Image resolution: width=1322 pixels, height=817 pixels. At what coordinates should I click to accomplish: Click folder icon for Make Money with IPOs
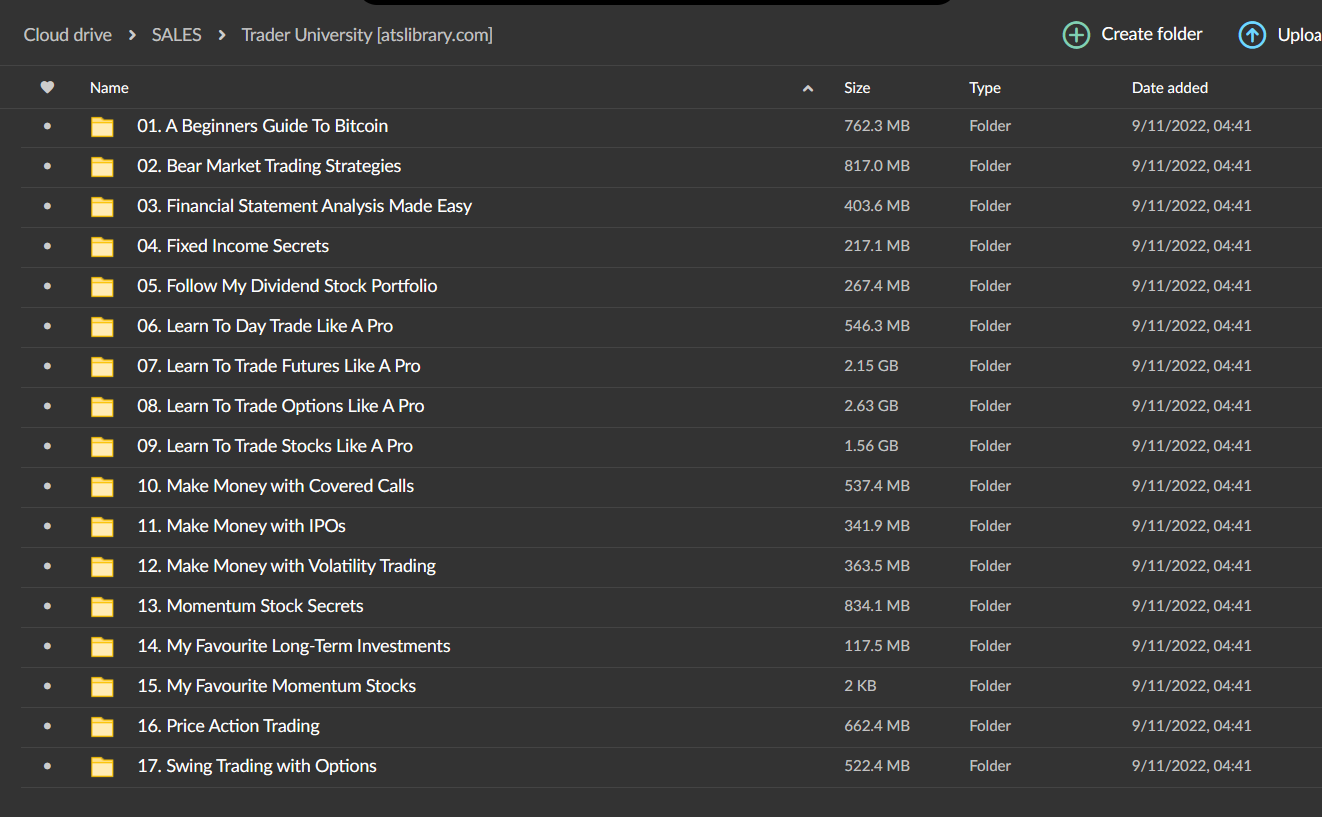[102, 527]
